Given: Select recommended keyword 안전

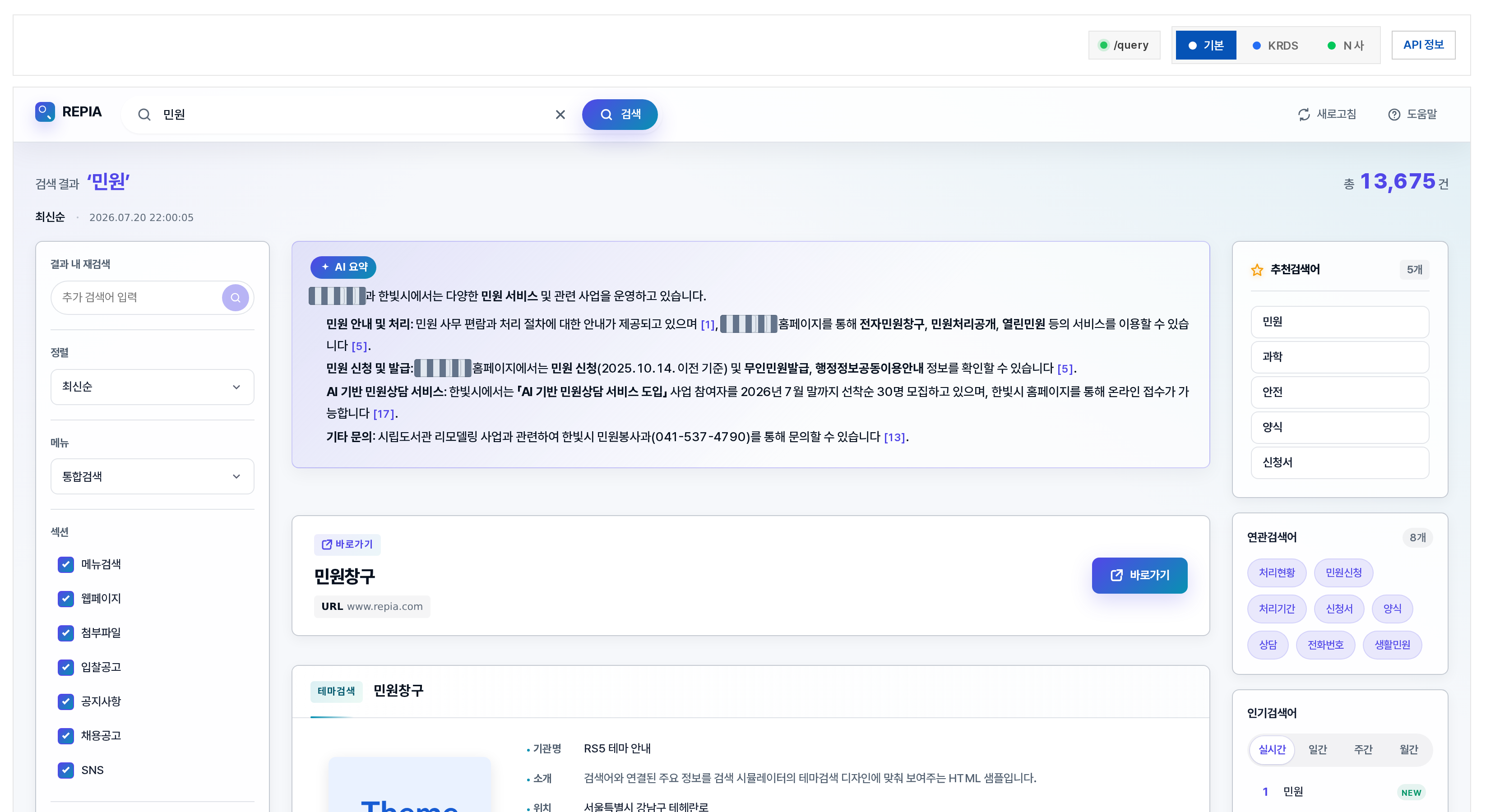Looking at the screenshot, I should [1340, 392].
